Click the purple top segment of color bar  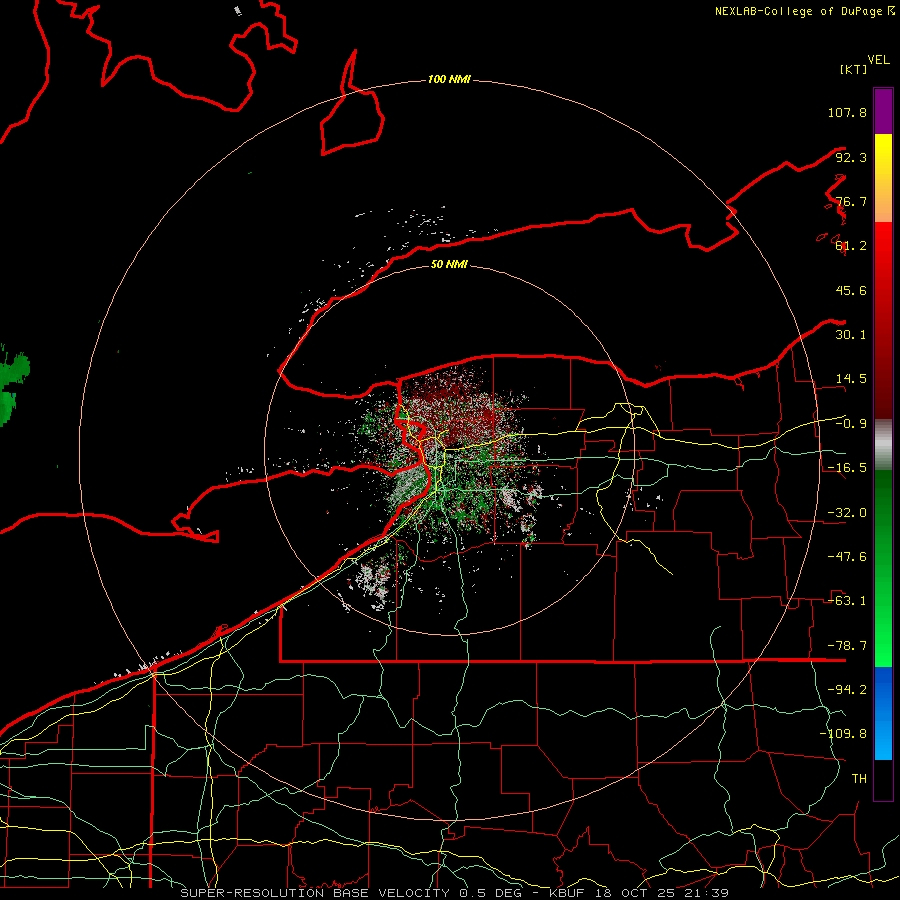883,111
